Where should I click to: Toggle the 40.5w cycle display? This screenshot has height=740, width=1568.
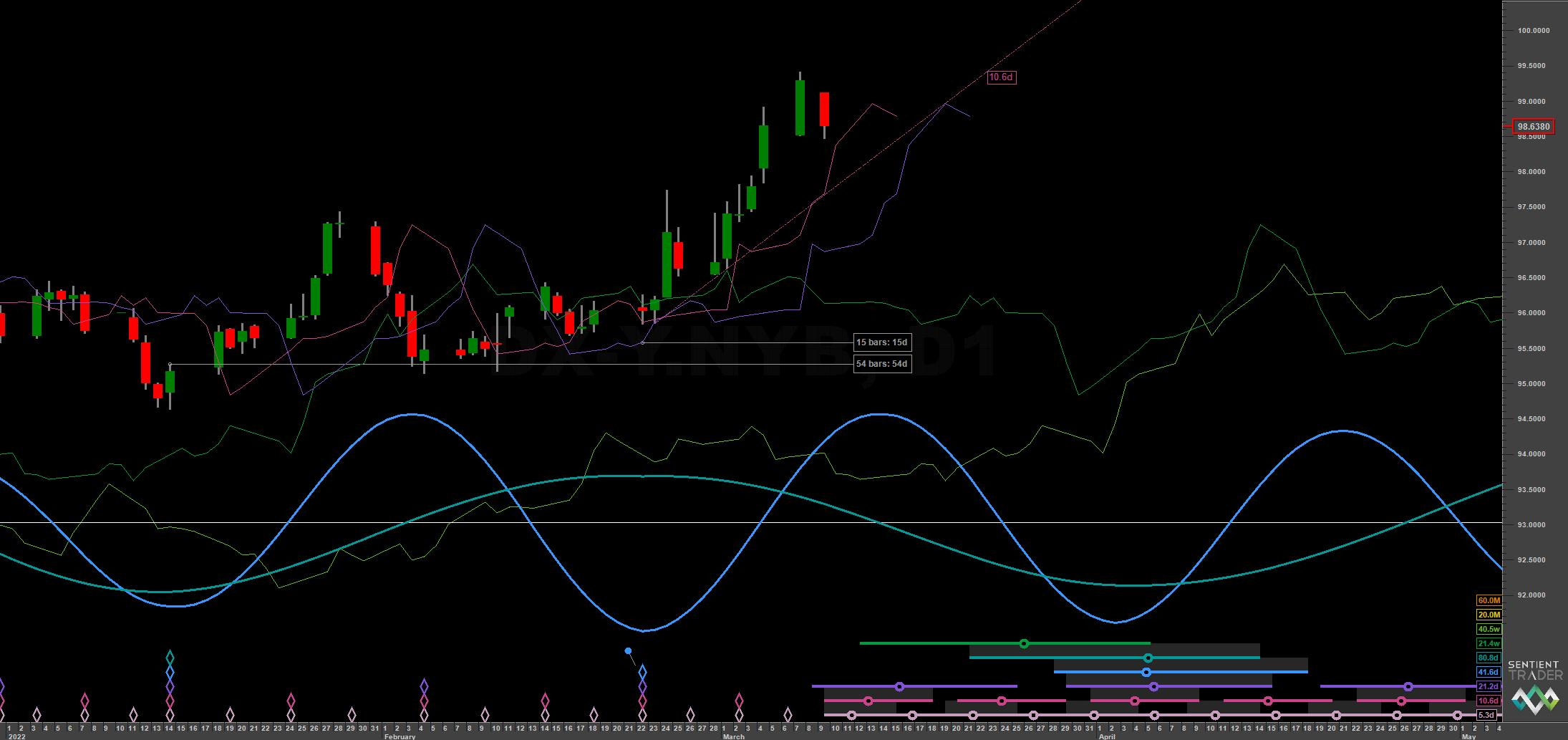click(x=1489, y=629)
